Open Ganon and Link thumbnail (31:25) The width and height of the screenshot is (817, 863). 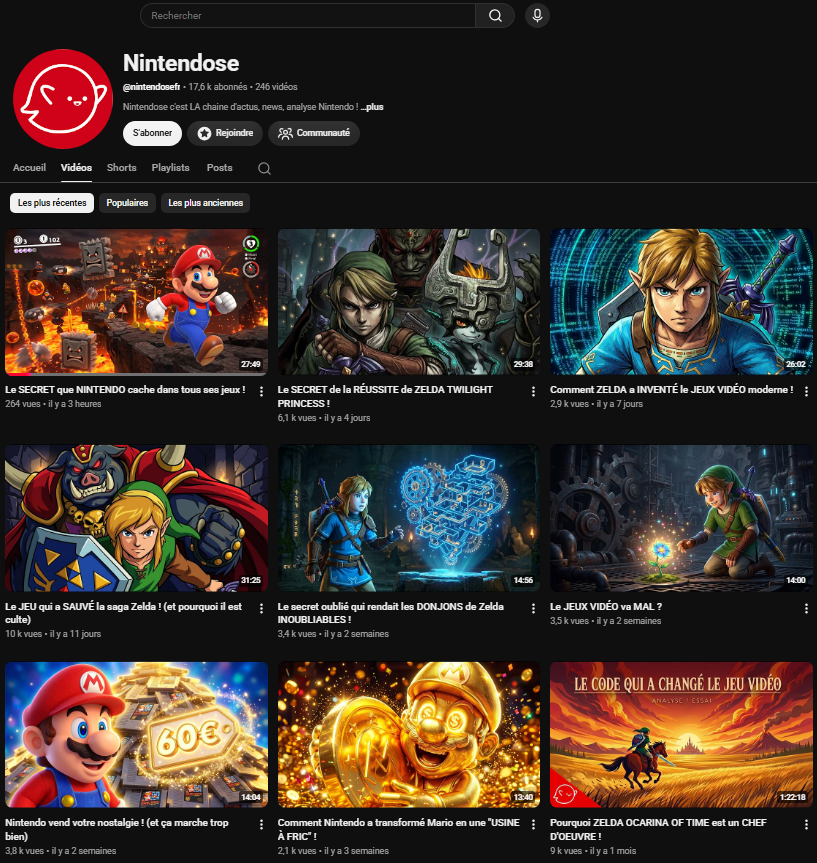[x=137, y=518]
